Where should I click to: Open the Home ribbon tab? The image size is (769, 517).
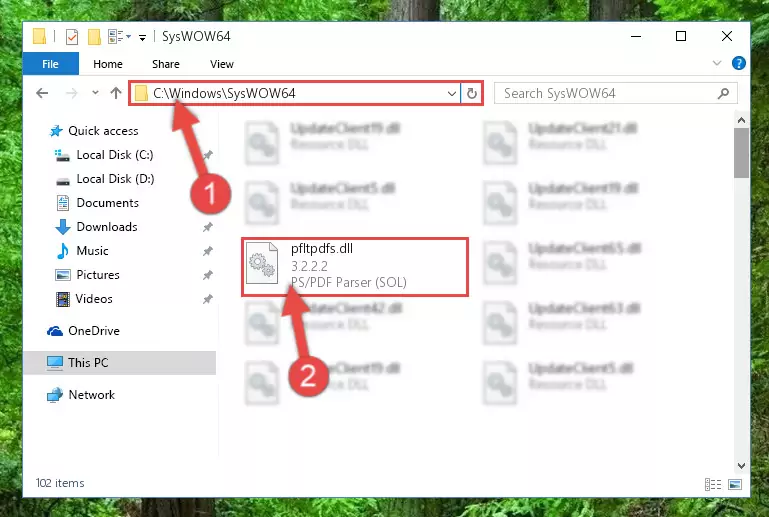click(108, 64)
